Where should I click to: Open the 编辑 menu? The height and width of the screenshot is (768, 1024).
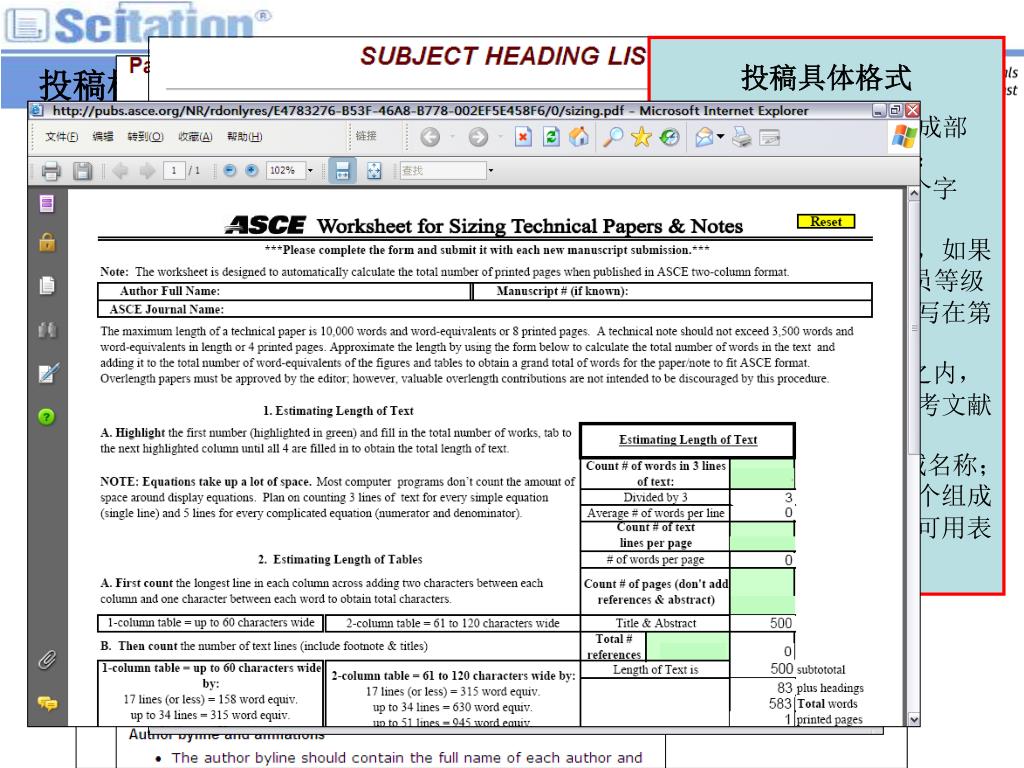click(103, 136)
